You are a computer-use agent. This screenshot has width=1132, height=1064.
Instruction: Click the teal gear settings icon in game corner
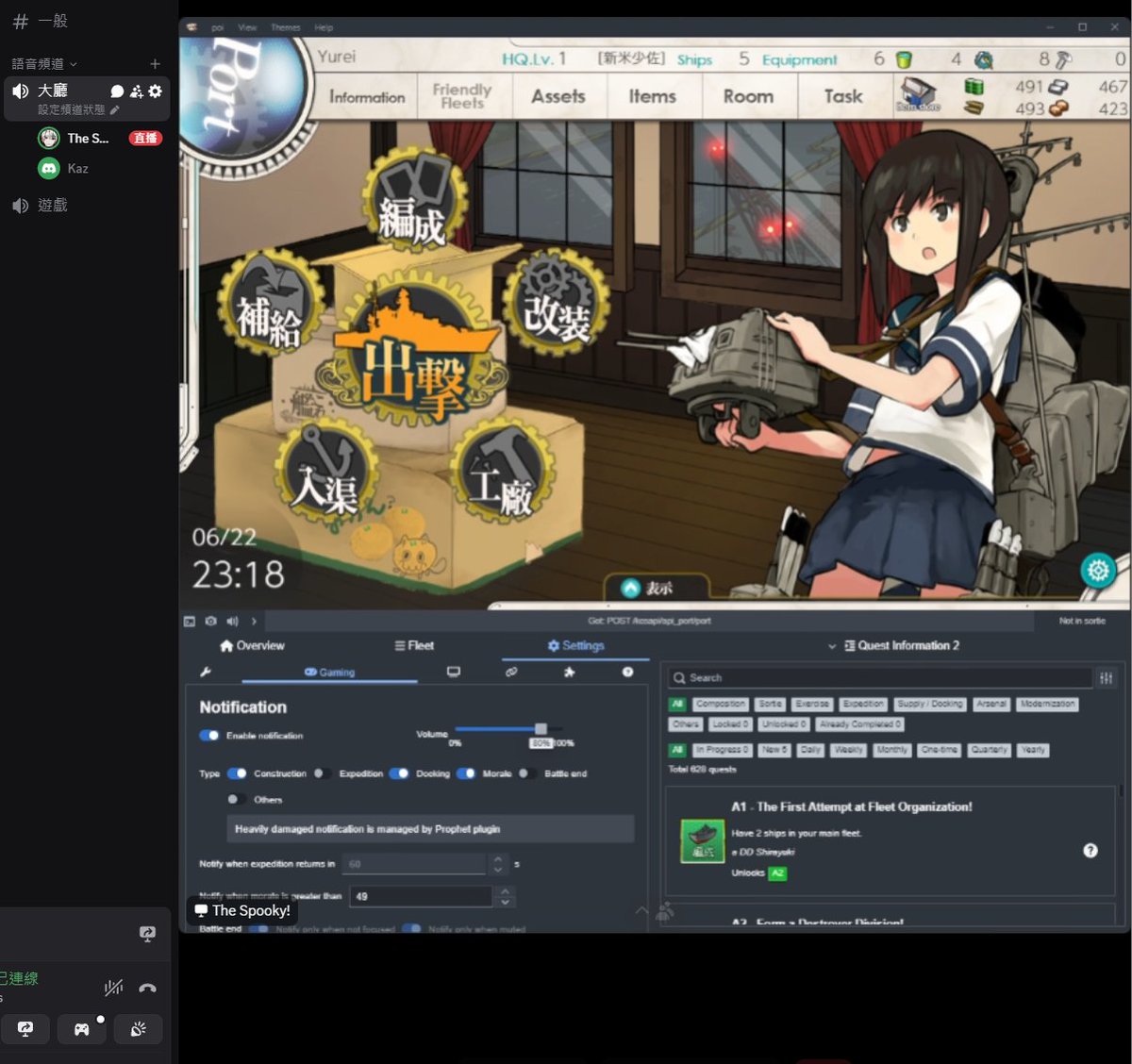(1097, 570)
